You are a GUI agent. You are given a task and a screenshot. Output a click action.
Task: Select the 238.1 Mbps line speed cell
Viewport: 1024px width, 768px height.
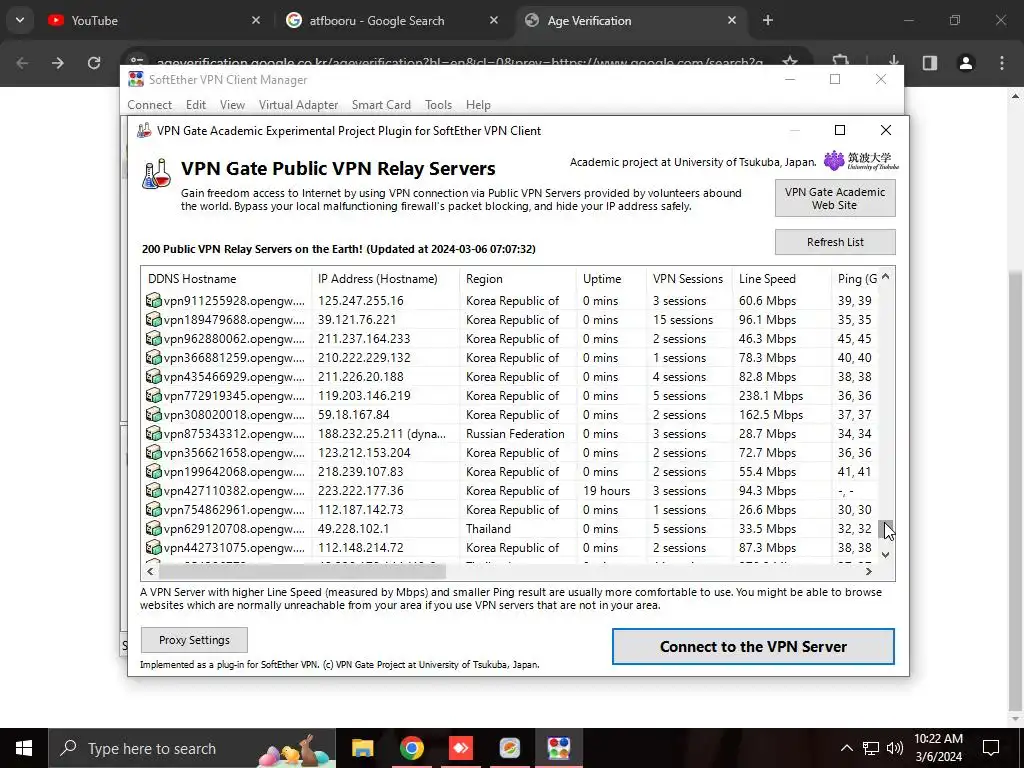click(771, 396)
